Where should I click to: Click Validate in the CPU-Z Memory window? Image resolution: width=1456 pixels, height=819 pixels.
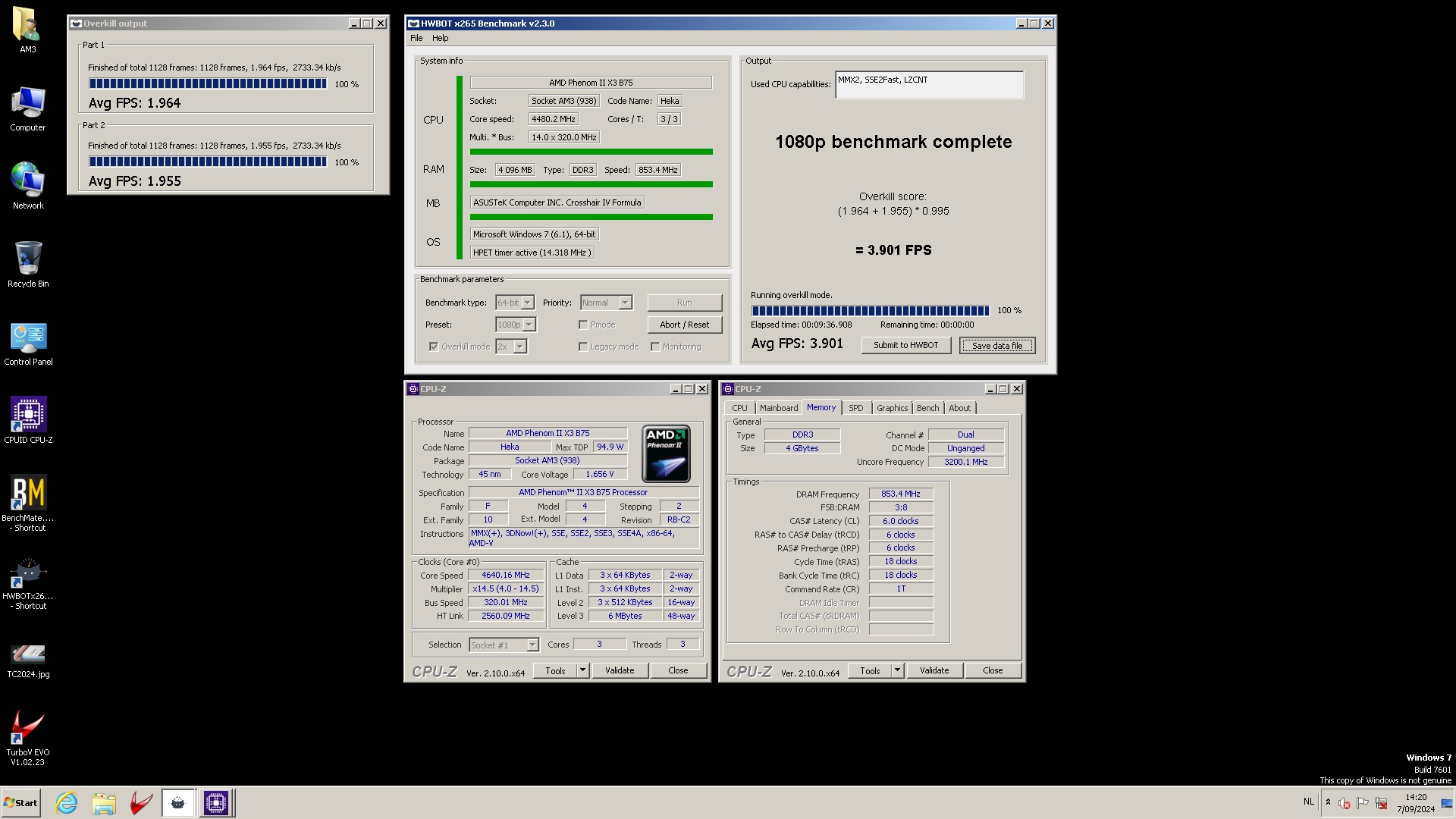[x=934, y=670]
